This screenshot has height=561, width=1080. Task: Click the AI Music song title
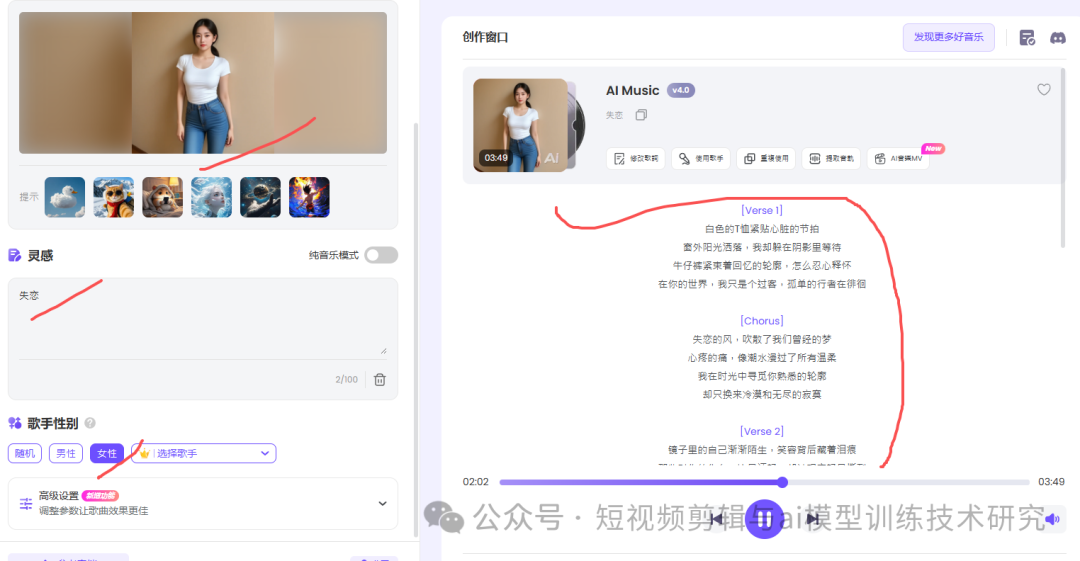coord(632,90)
